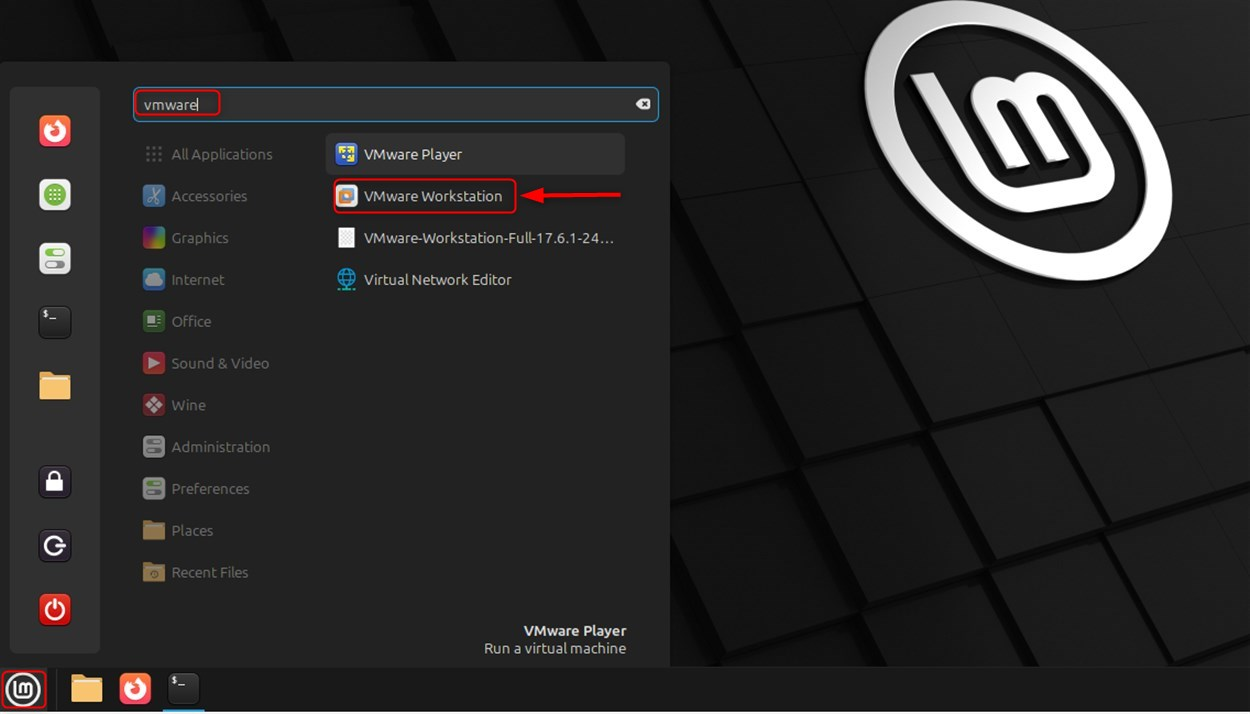Select Wine category
The height and width of the screenshot is (714, 1250).
coord(175,406)
